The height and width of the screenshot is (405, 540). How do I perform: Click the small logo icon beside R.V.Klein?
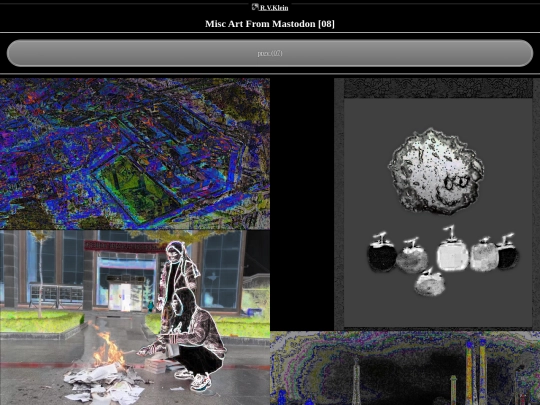tap(255, 7)
